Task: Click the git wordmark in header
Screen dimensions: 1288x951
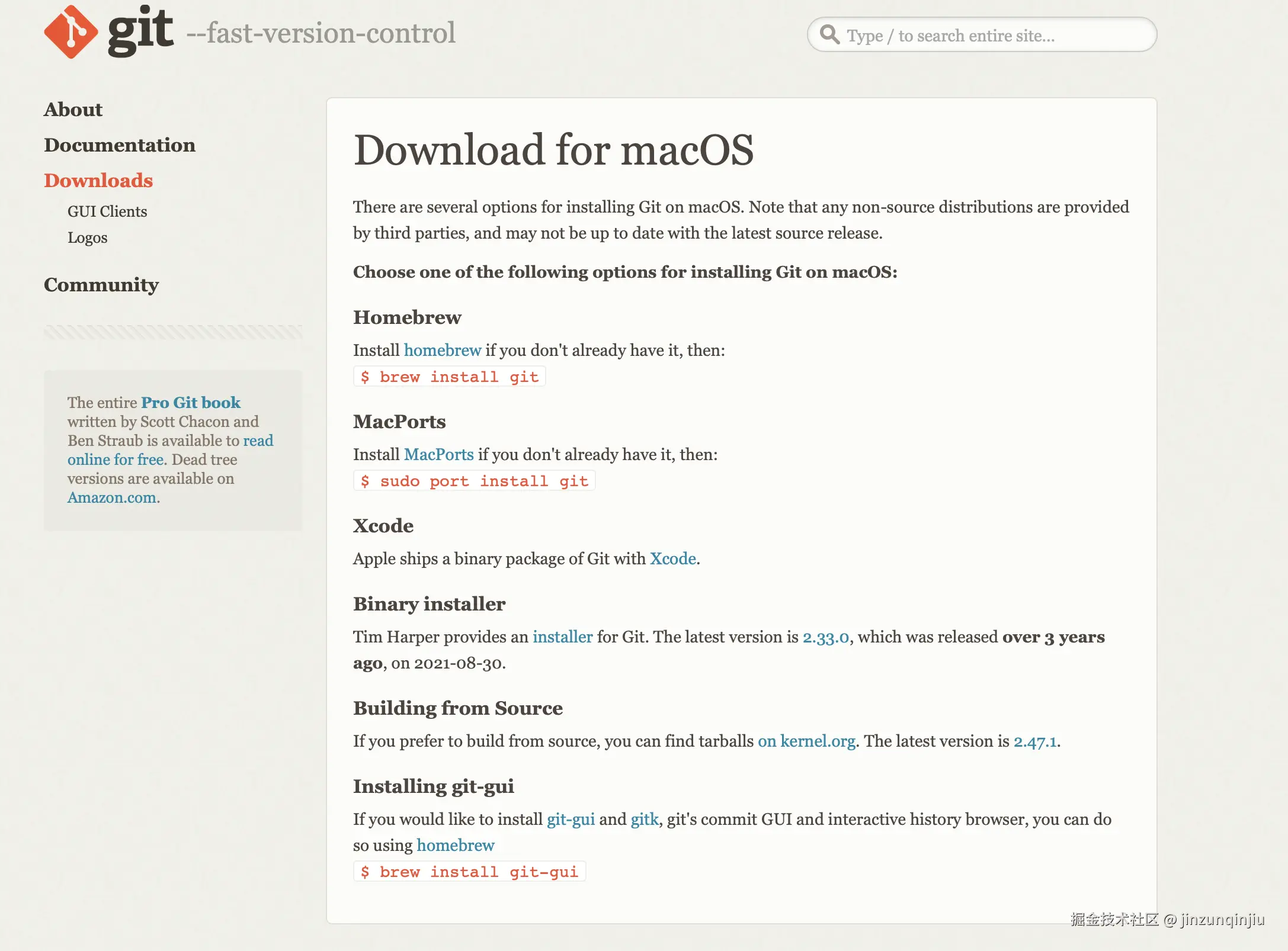Action: pos(141,31)
